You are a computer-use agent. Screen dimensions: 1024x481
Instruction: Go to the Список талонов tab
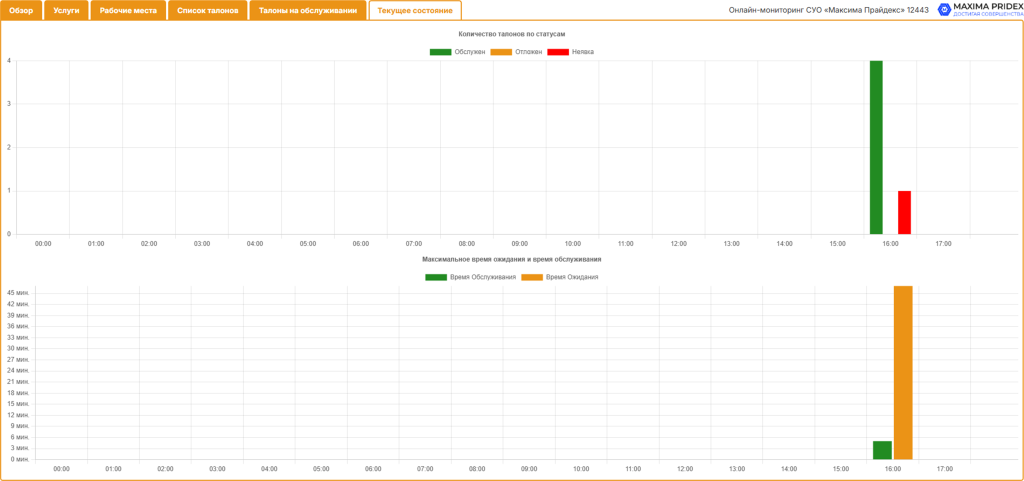(208, 10)
